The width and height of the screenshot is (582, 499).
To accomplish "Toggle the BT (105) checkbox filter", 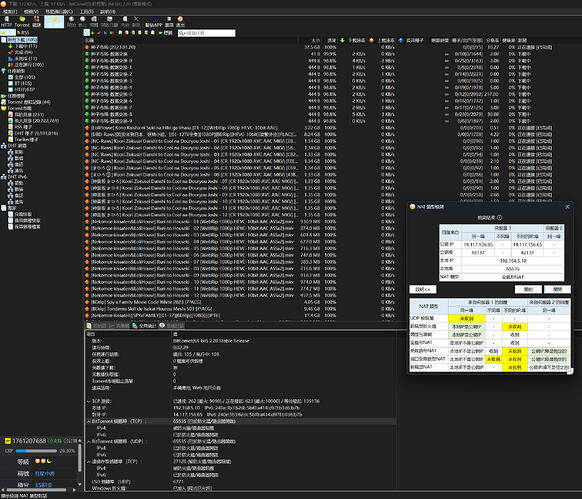I will [x=11, y=83].
